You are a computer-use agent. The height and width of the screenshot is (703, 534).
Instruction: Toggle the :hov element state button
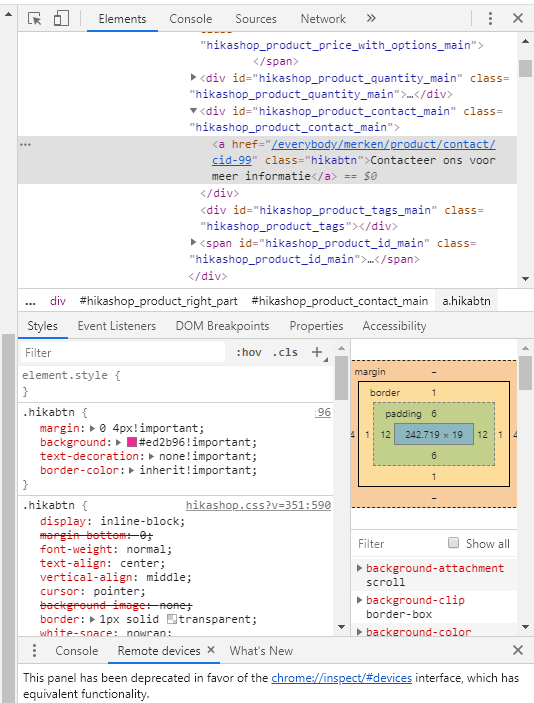pos(249,352)
